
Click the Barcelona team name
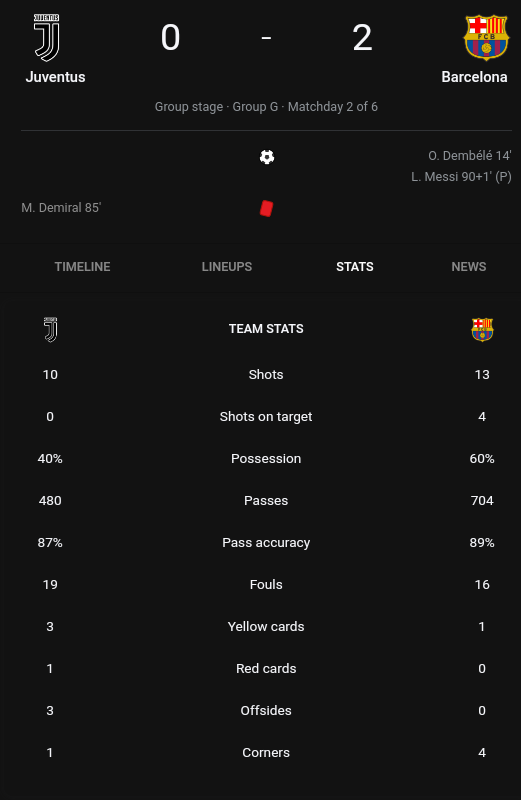click(474, 77)
